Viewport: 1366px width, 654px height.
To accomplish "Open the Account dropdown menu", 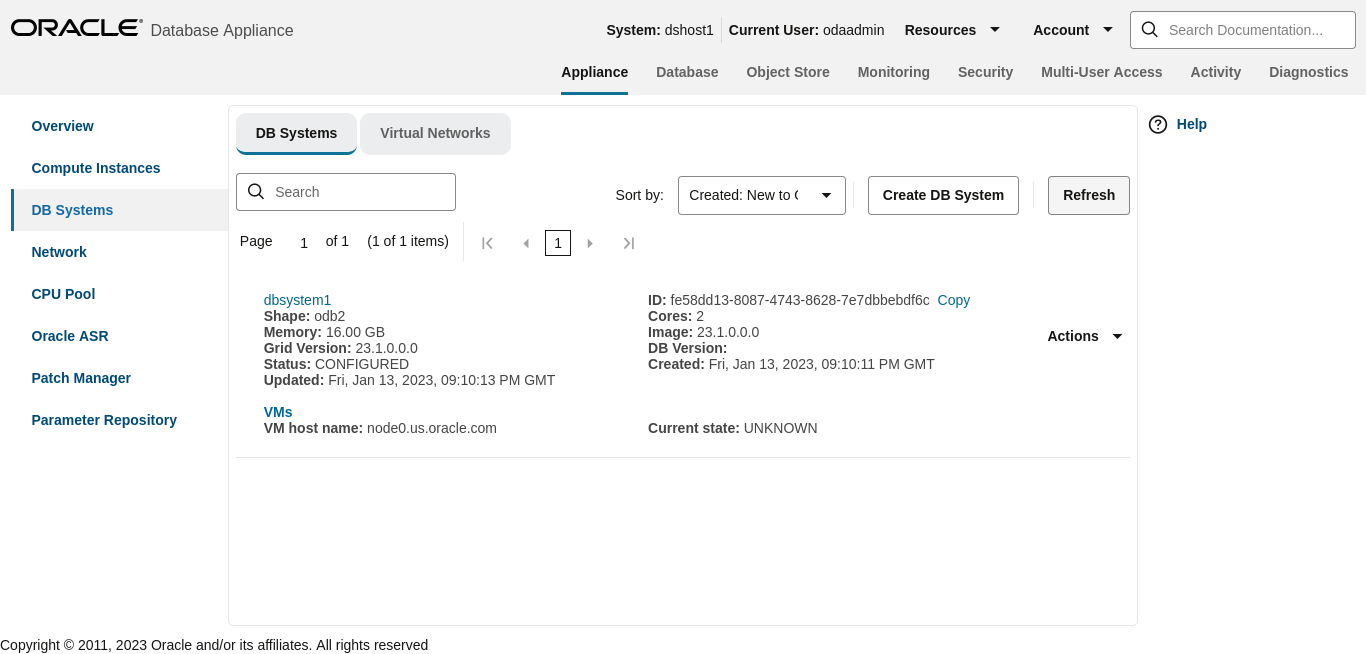I will tap(1073, 30).
